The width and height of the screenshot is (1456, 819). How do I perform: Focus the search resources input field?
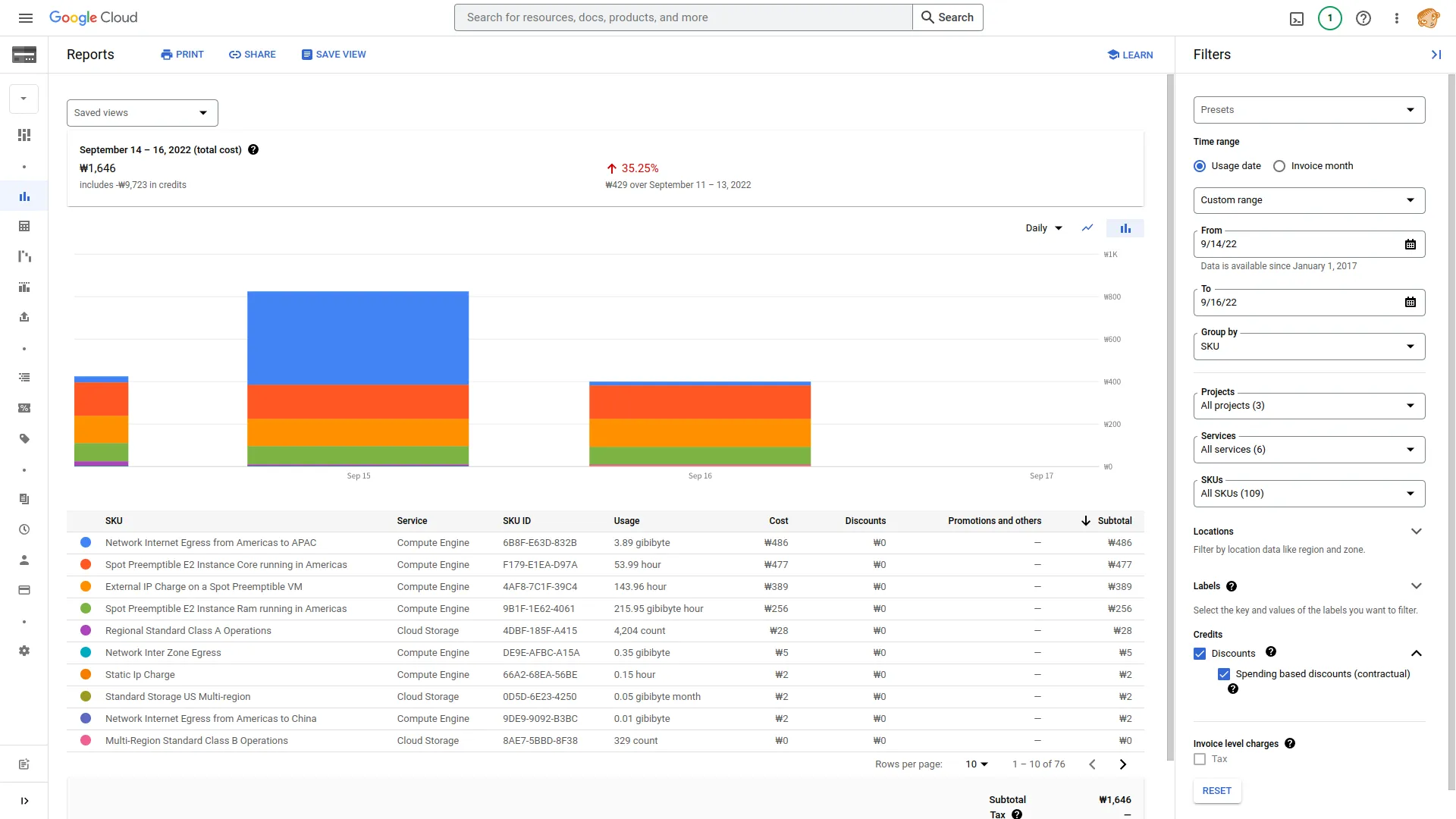point(683,17)
